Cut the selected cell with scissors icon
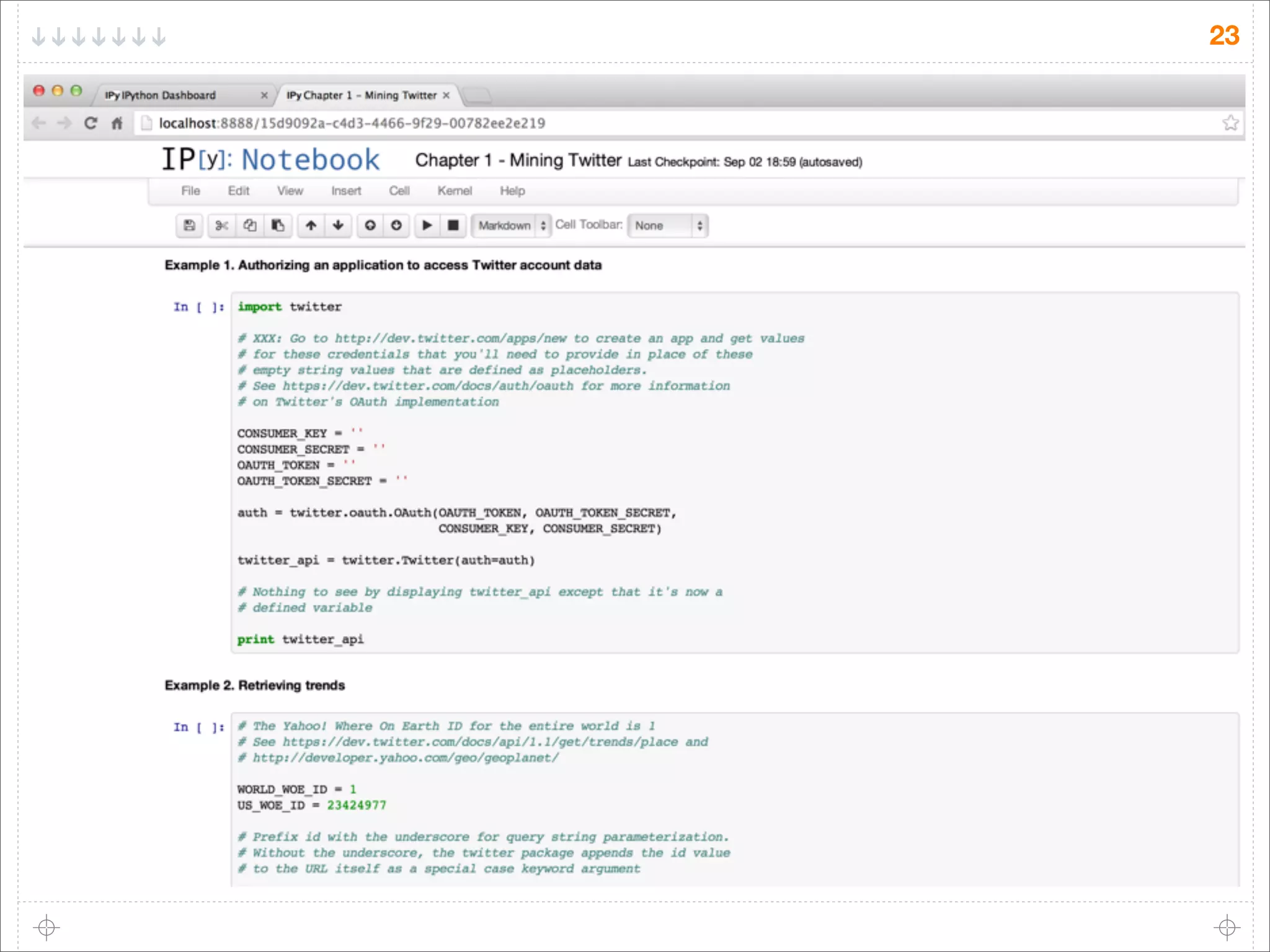Screen dimensions: 1270x952 (221, 226)
